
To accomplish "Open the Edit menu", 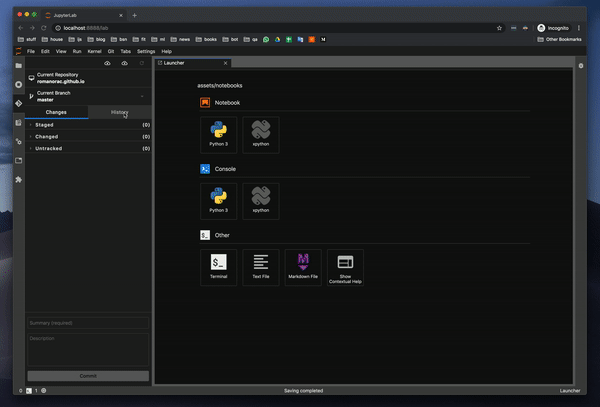I will click(45, 51).
